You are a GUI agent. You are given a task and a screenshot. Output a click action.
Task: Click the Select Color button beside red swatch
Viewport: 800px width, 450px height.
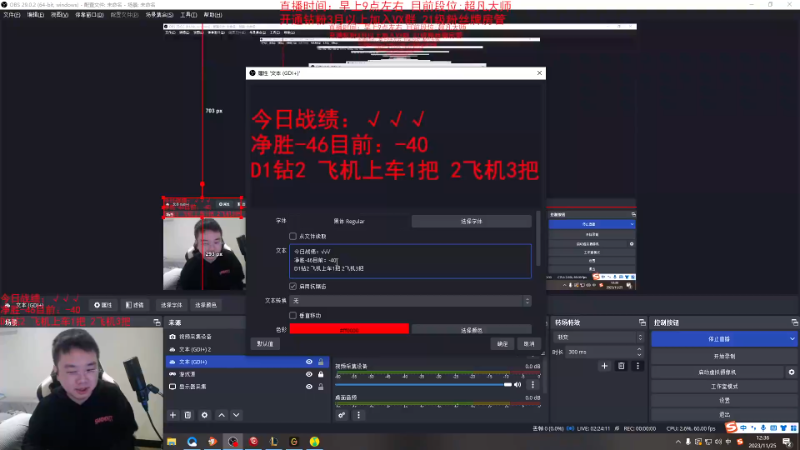pyautogui.click(x=471, y=330)
